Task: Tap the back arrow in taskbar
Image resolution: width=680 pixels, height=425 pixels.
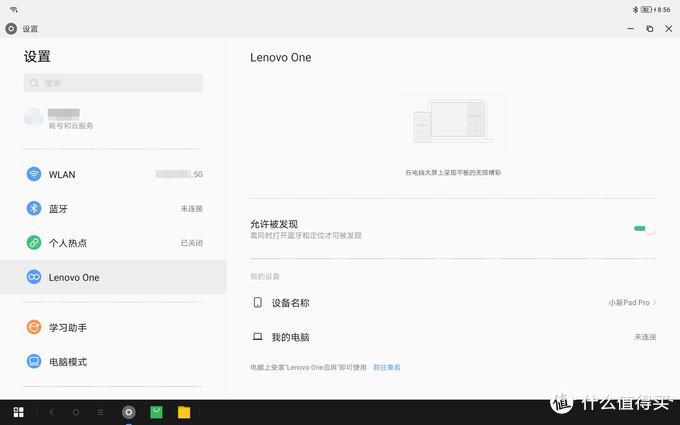Action: tap(51, 412)
